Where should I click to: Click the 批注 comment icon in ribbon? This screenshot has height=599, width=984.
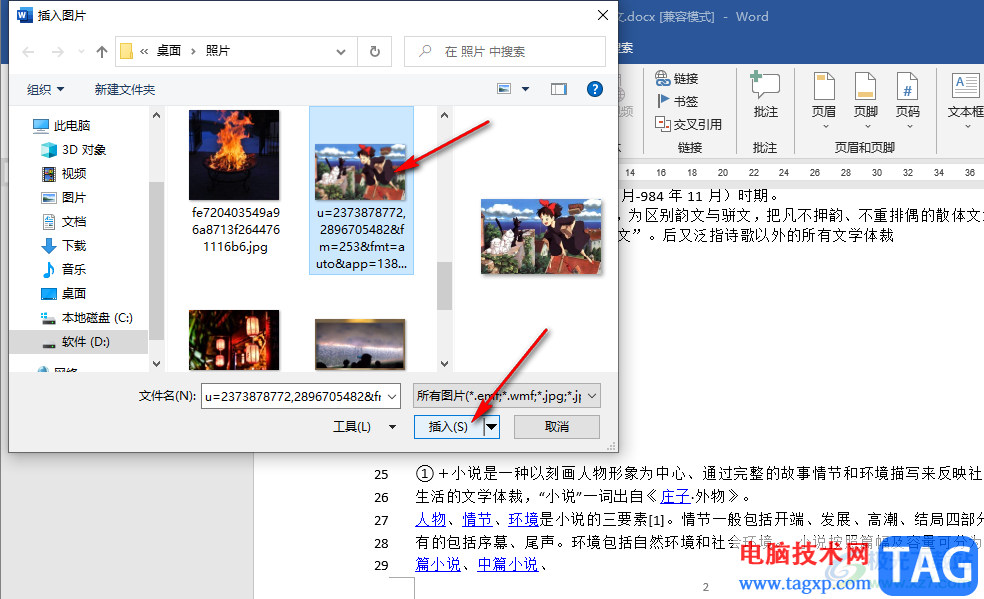[x=765, y=85]
